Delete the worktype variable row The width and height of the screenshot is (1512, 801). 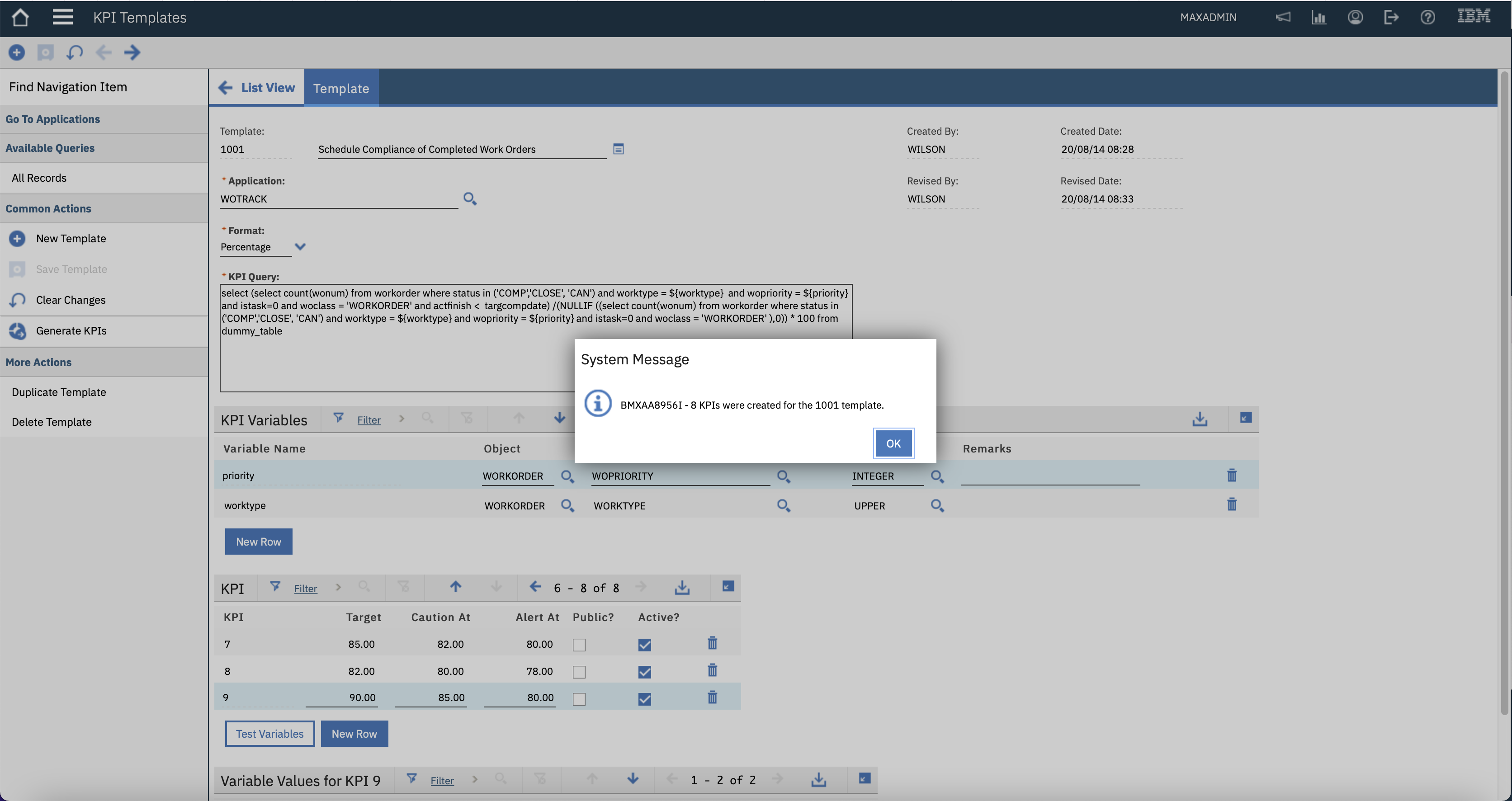1231,504
